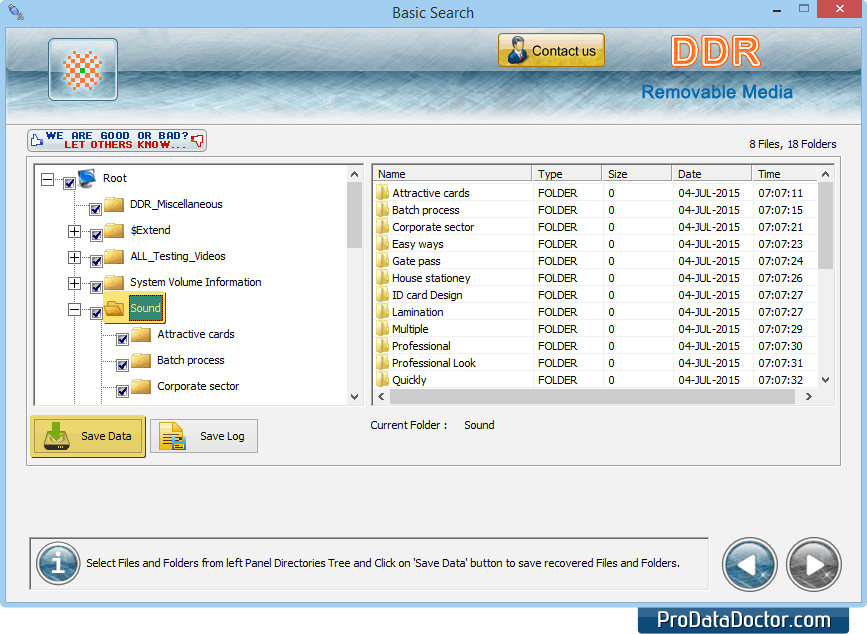Uncheck the DDR_Miscellaneous checkbox

tap(95, 209)
